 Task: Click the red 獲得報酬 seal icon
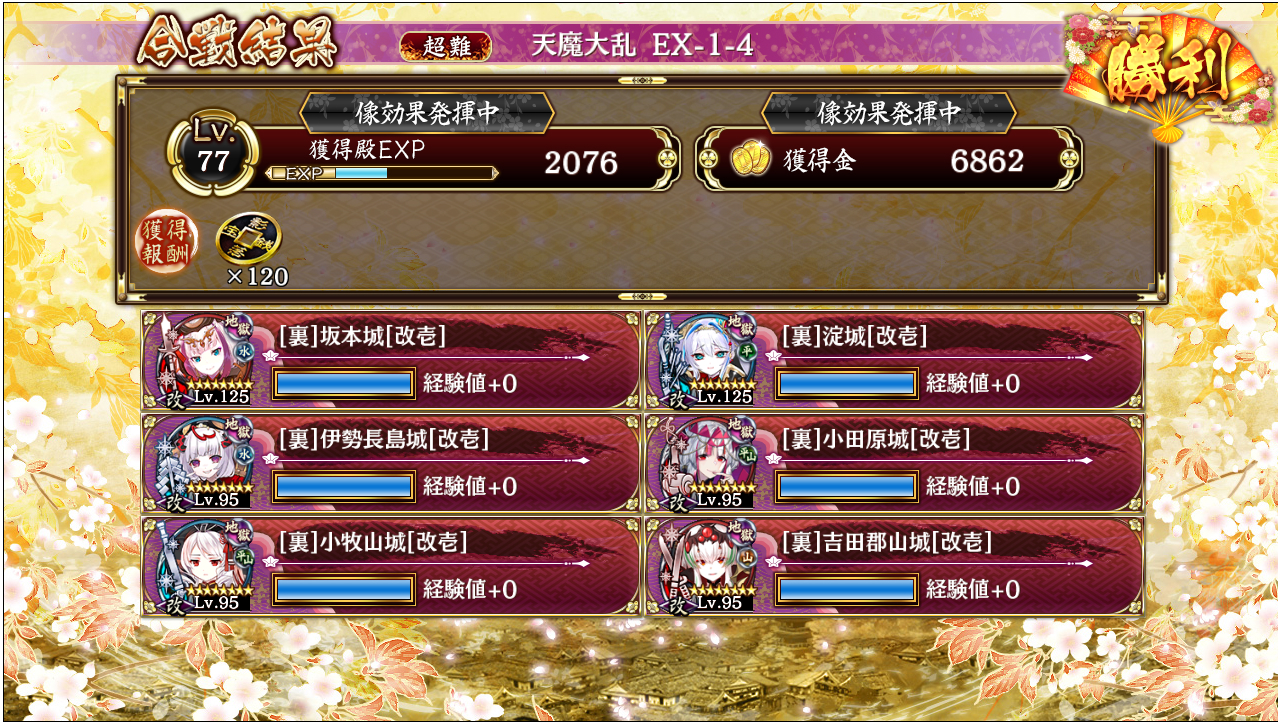pyautogui.click(x=167, y=241)
